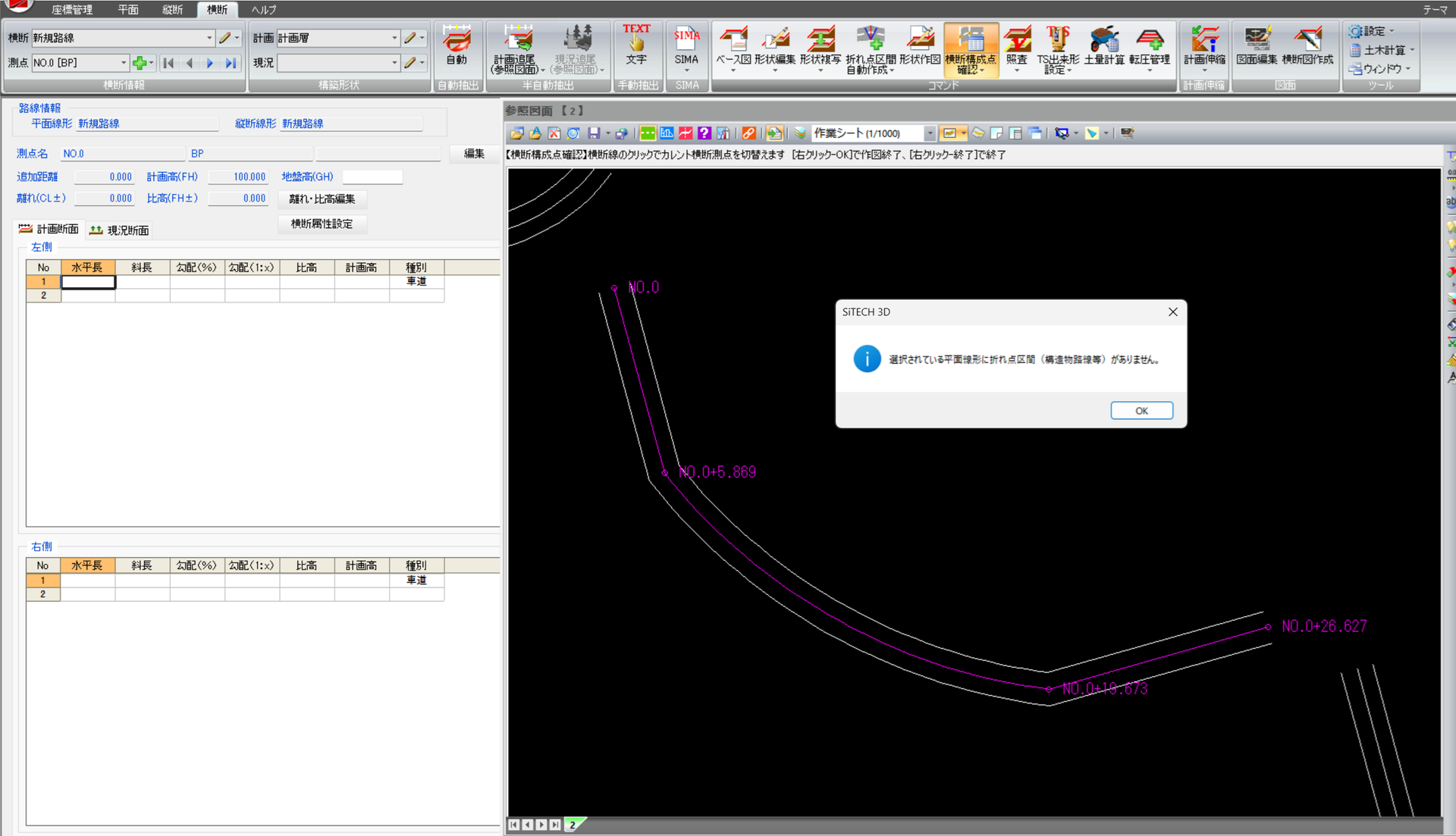Click the 自動 auto extraction icon
This screenshot has height=836, width=1456.
click(x=457, y=47)
